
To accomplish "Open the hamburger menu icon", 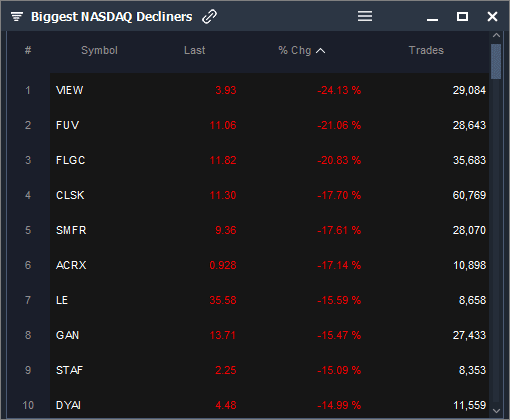I will click(365, 16).
